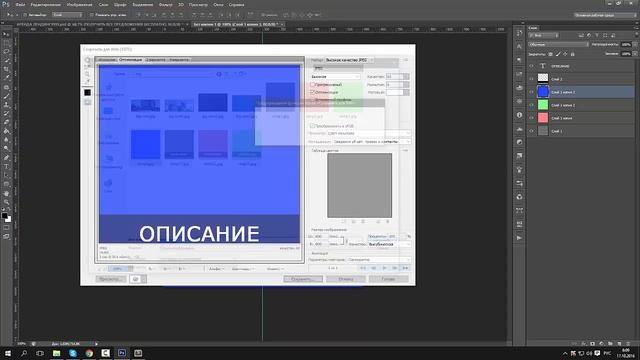640x360 pixels.
Task: Toggle Преобразовать в sRGB checkbox
Action: [x=312, y=126]
